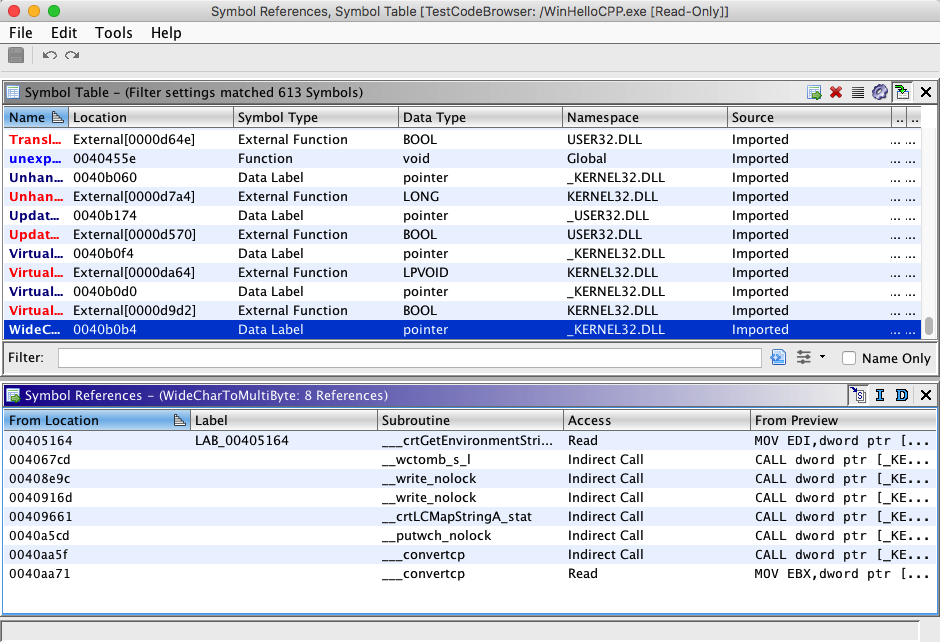Open the Symbol Table filter gear settings
The image size is (940, 642).
point(879,92)
